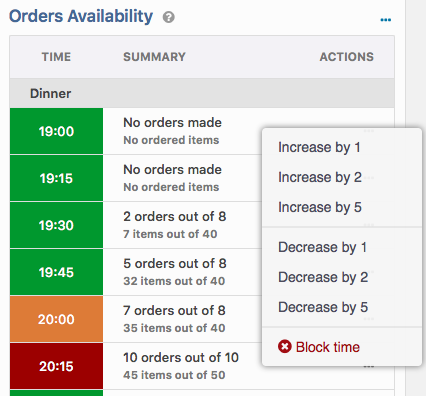
Task: Open actions ellipsis for the 20:15 row
Action: pos(369,367)
